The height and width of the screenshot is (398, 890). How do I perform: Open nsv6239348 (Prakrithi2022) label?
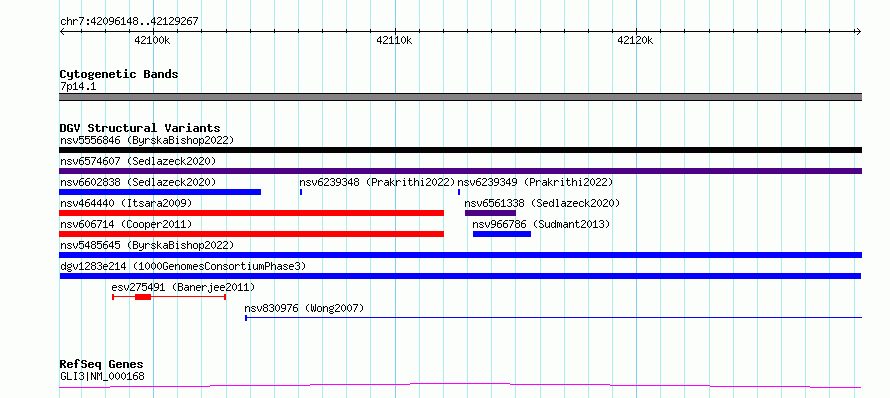click(377, 182)
